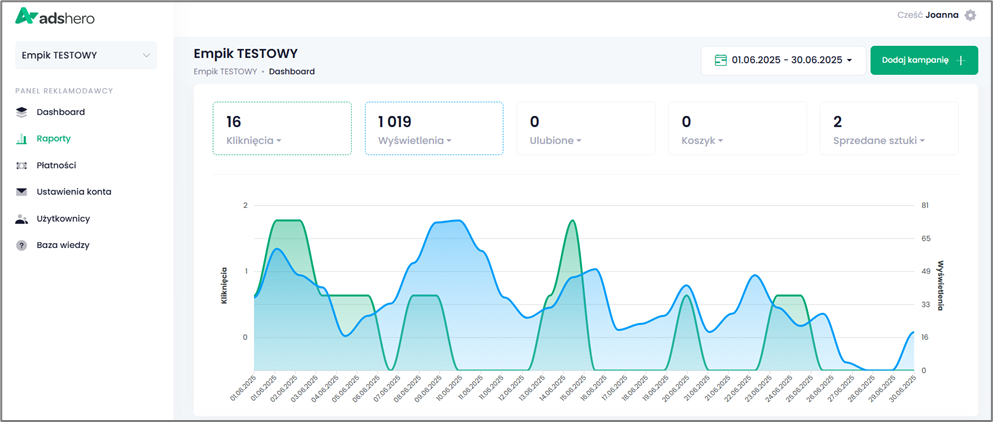Viewport: 993px width, 422px height.
Task: Go to Płatności in sidebar menu
Action: (56, 165)
